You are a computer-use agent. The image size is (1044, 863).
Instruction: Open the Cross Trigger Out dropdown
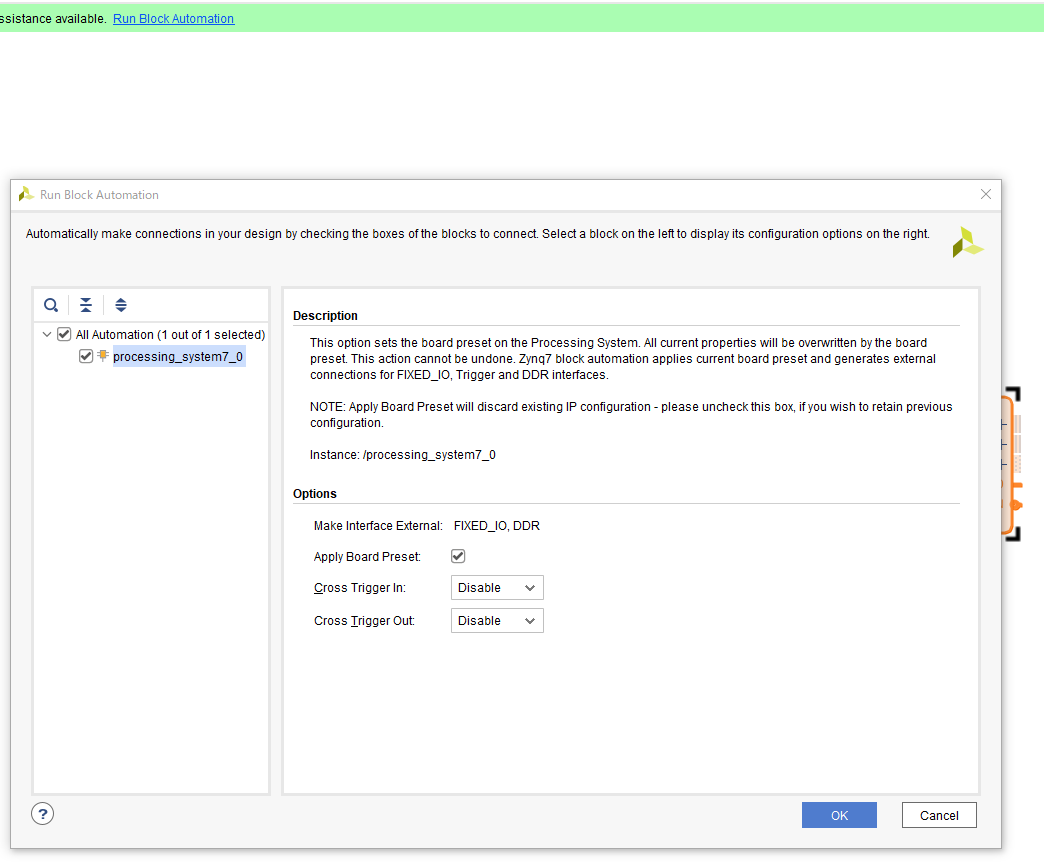tap(497, 621)
